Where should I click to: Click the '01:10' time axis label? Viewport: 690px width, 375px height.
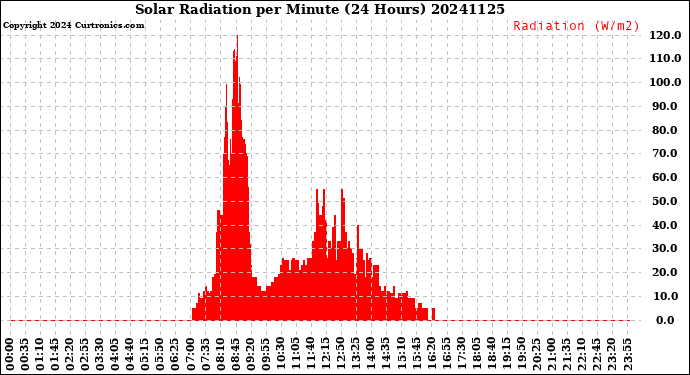[40, 355]
